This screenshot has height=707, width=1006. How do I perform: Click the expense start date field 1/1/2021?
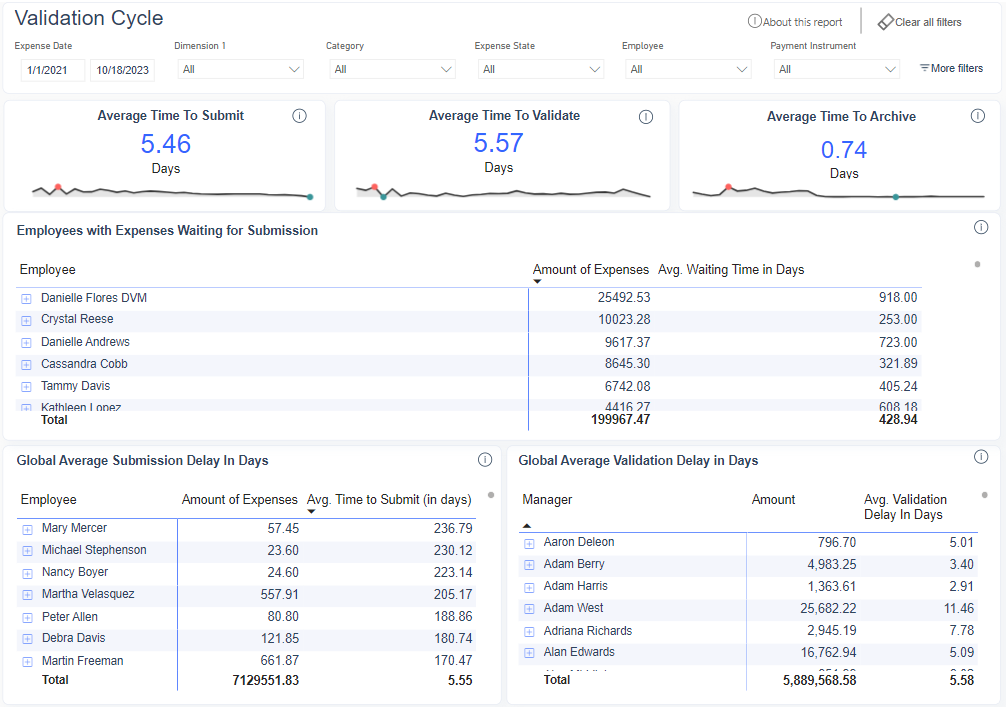point(53,70)
